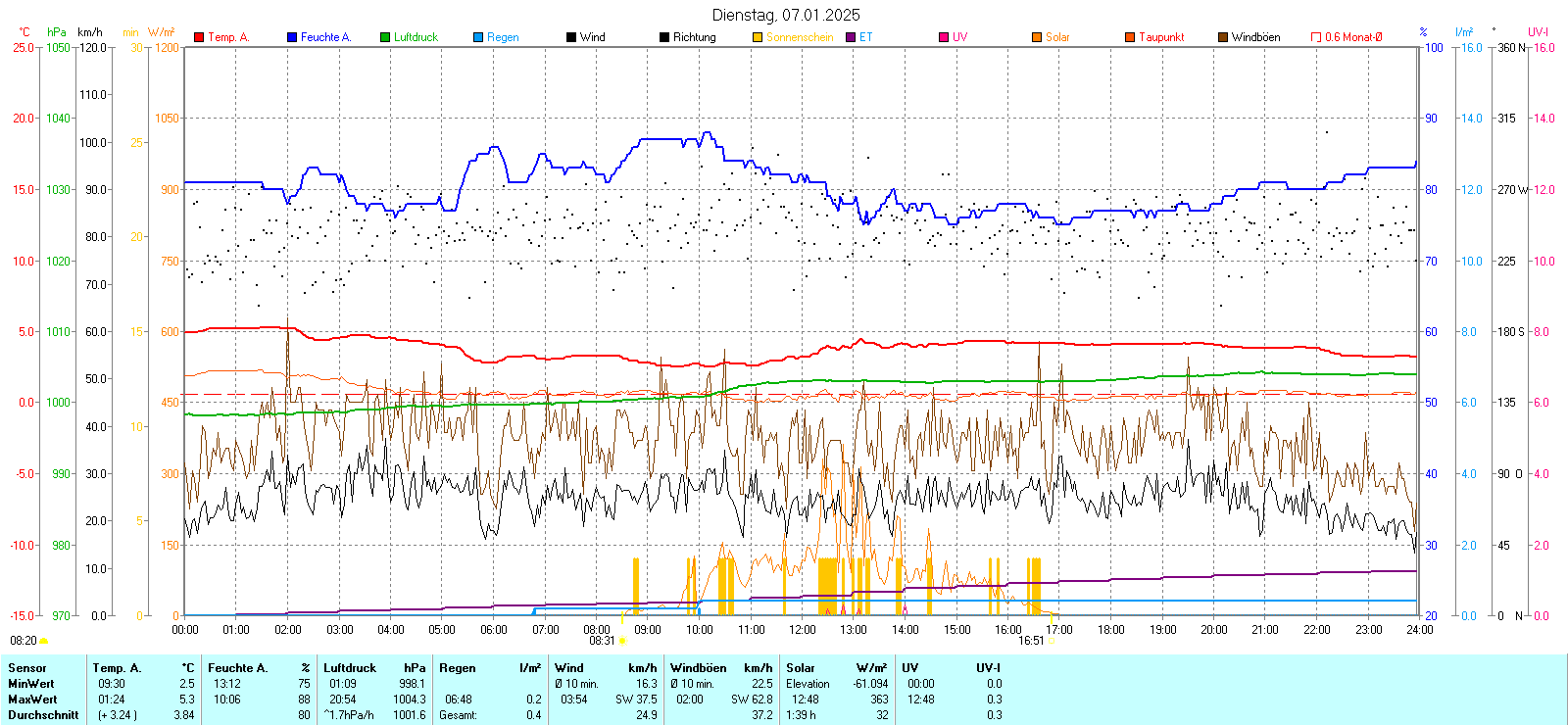Click the date title Dienstag, 07.01.2025

(x=786, y=15)
